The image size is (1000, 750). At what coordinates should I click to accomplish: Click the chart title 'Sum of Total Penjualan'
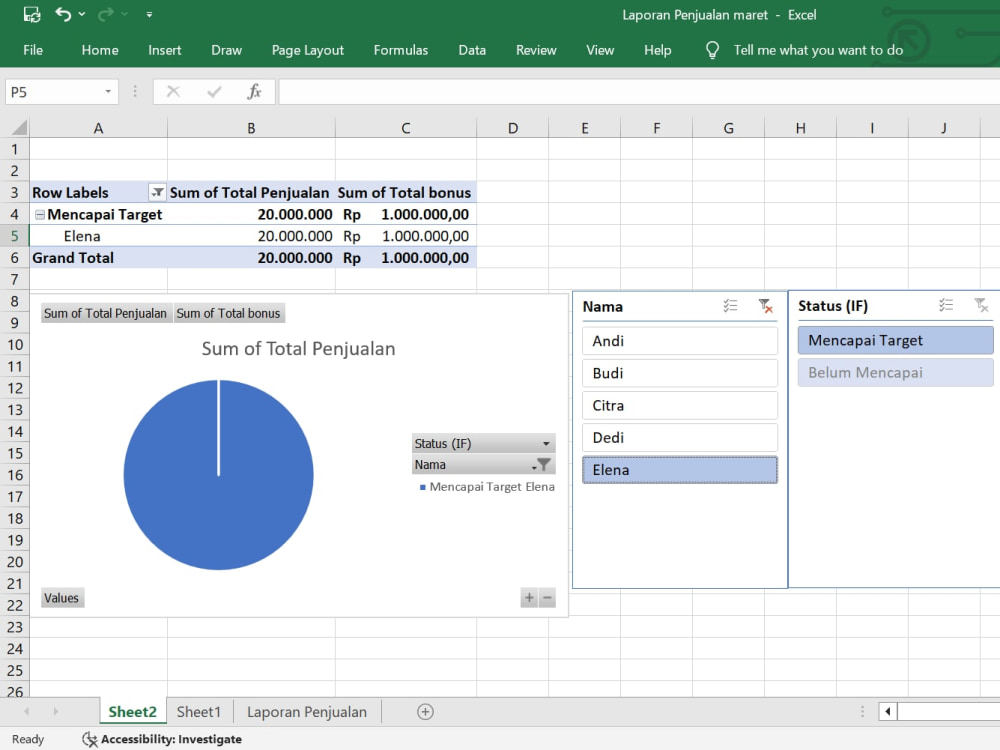[298, 349]
